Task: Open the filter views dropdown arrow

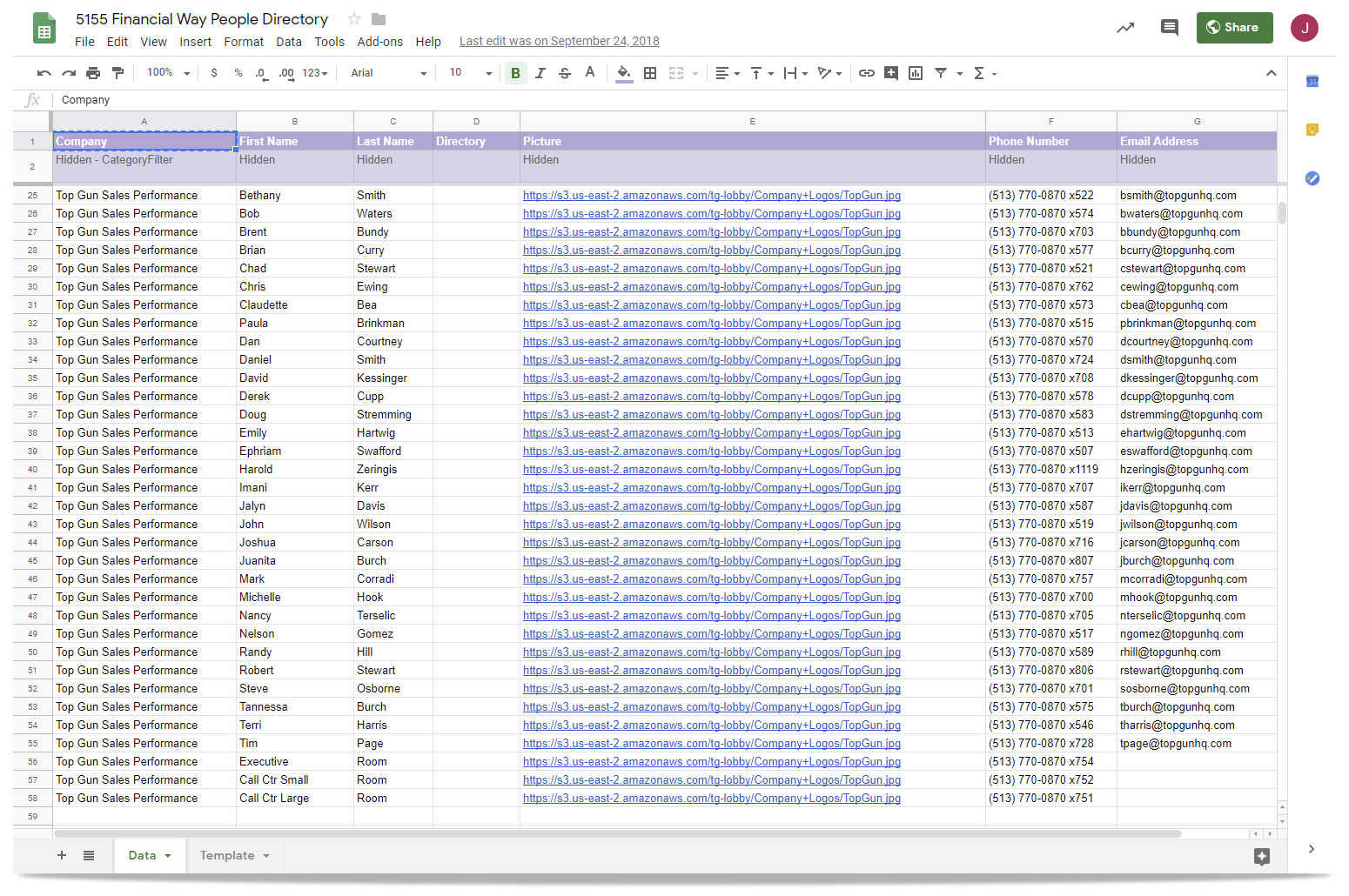Action: click(960, 74)
